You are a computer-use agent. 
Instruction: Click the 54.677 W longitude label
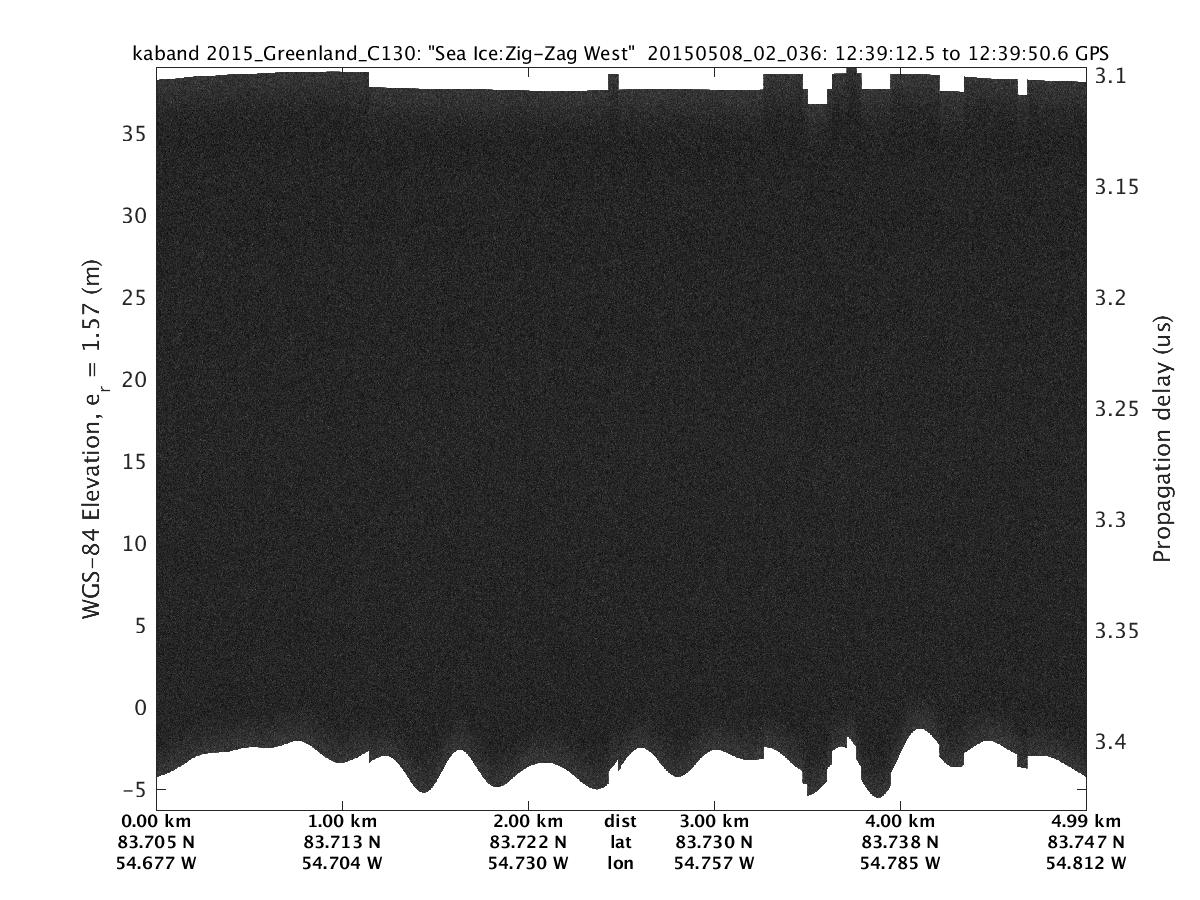pyautogui.click(x=163, y=863)
